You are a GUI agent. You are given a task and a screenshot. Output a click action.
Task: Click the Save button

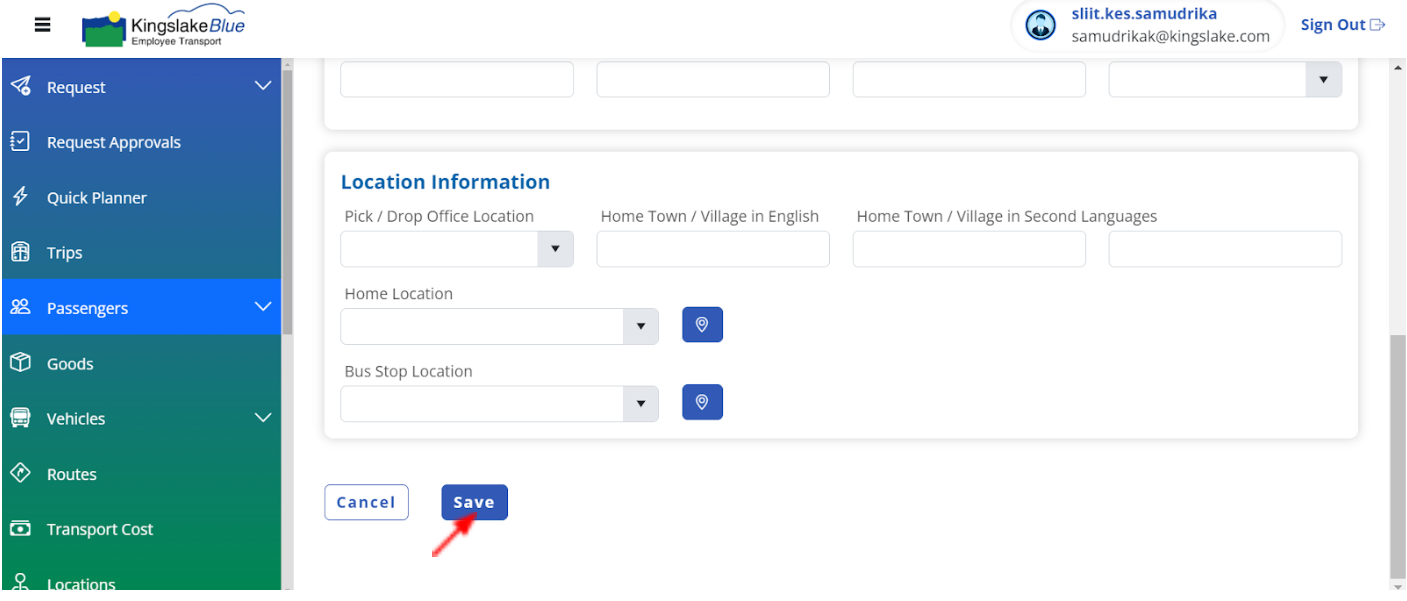pos(474,502)
